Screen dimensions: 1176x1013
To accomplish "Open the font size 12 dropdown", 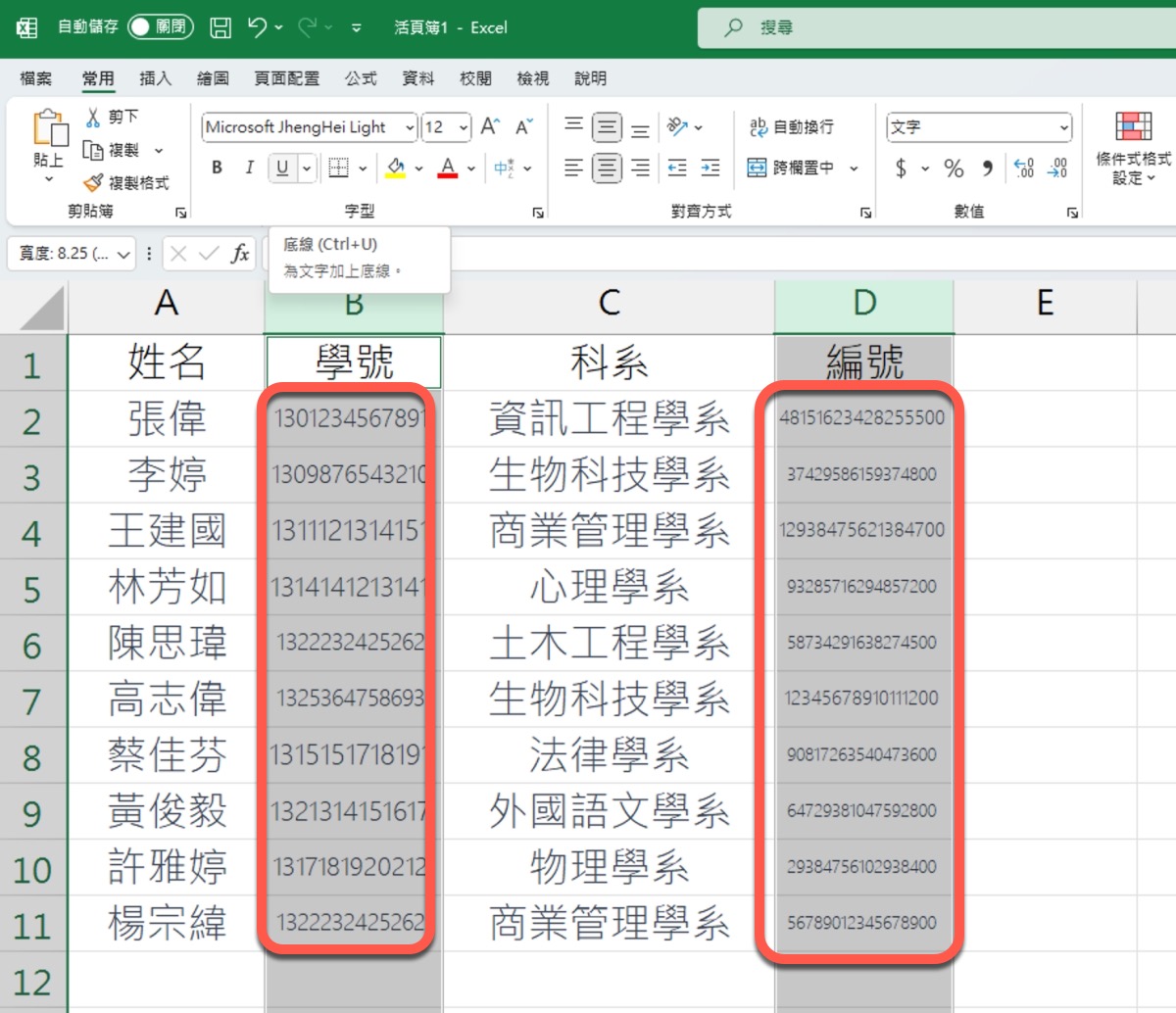I will click(x=464, y=127).
